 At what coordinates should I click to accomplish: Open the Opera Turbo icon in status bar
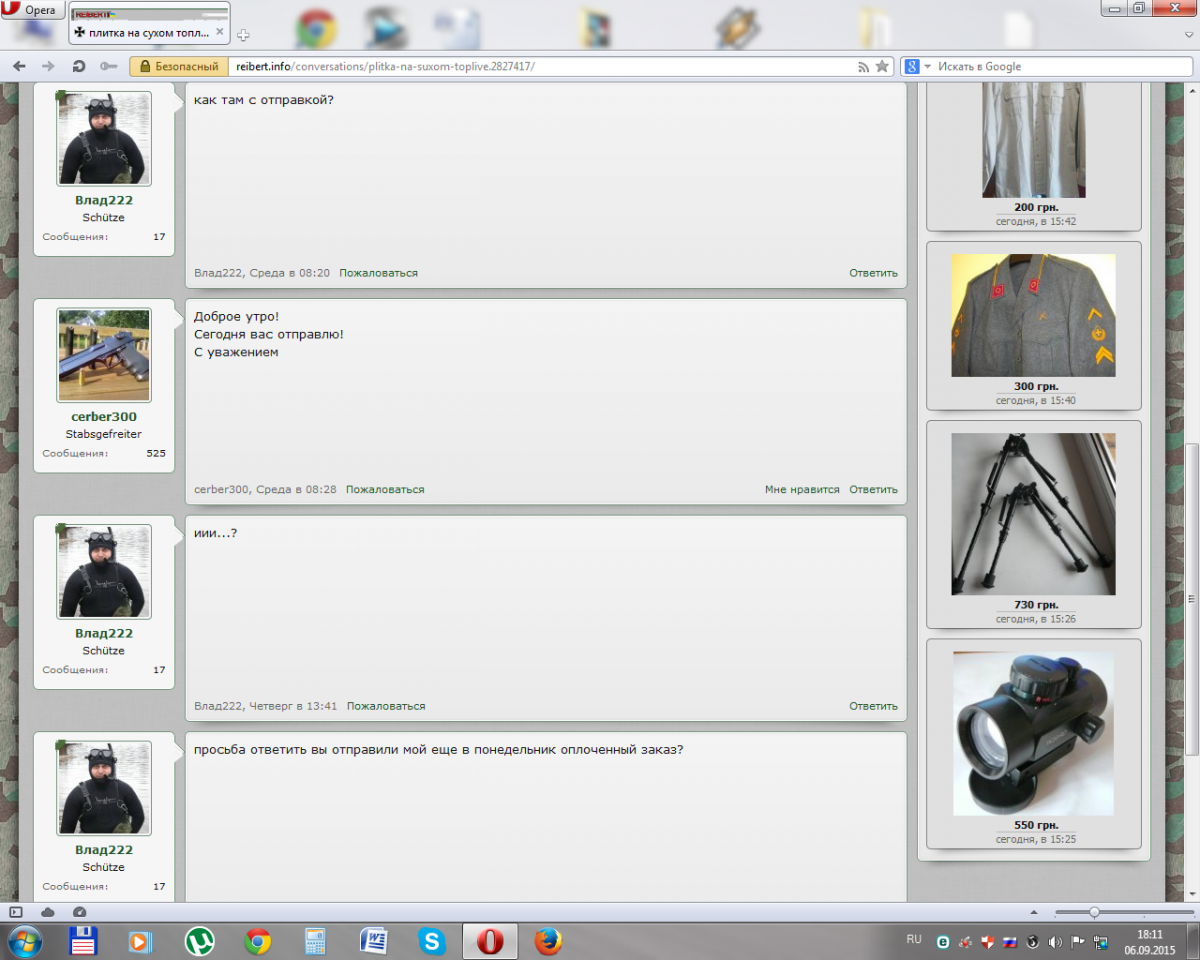(80, 912)
